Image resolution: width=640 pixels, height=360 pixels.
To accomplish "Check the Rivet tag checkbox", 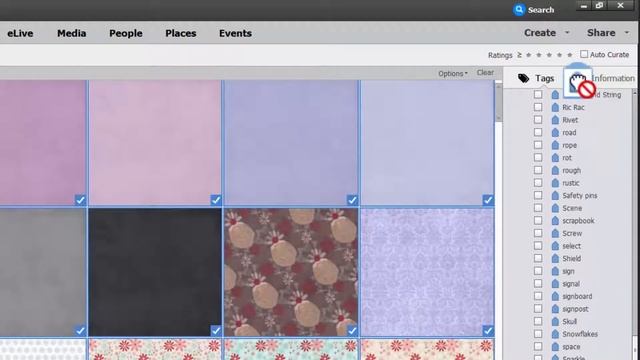I will 538,120.
